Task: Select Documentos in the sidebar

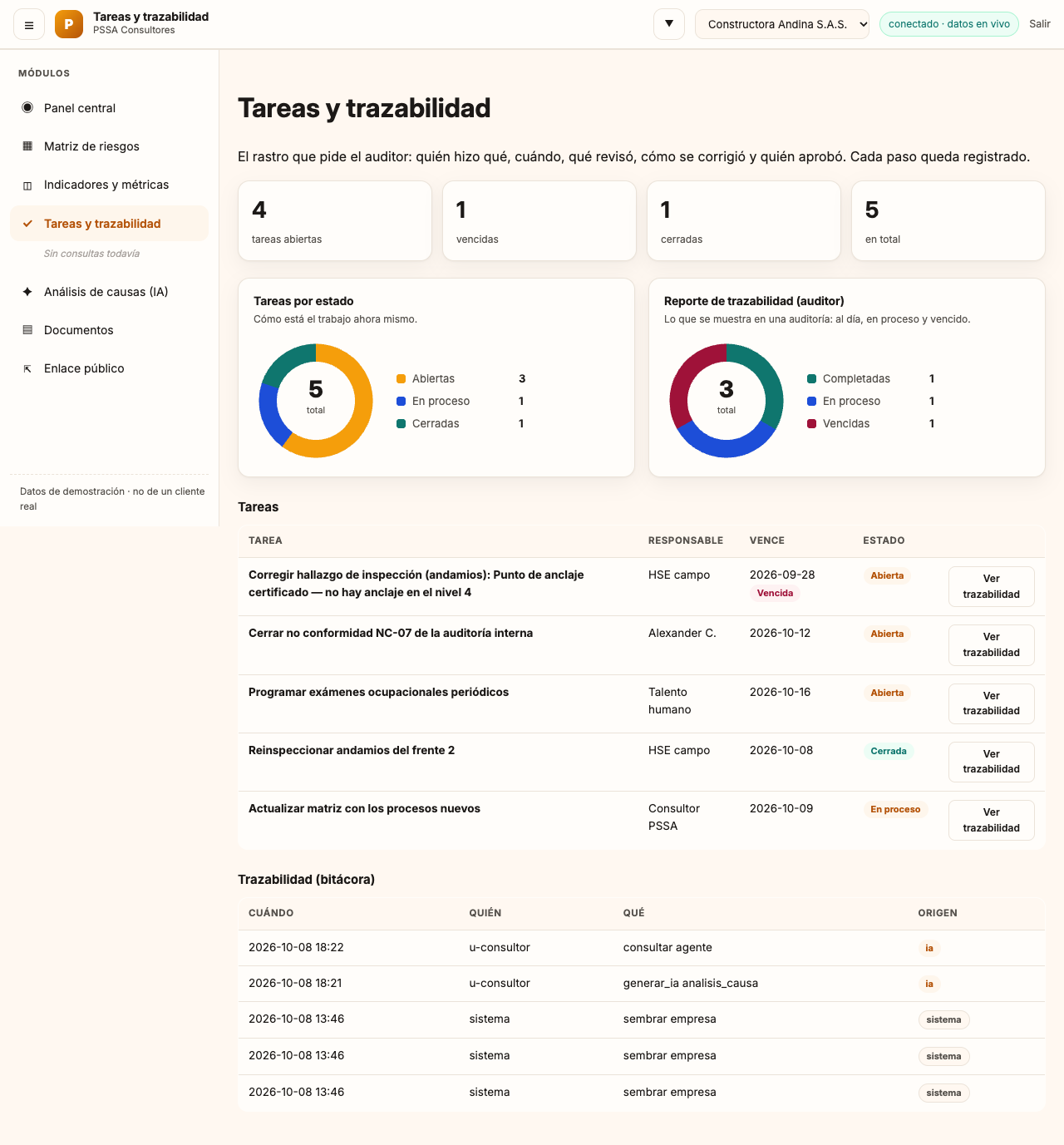Action: (109, 330)
